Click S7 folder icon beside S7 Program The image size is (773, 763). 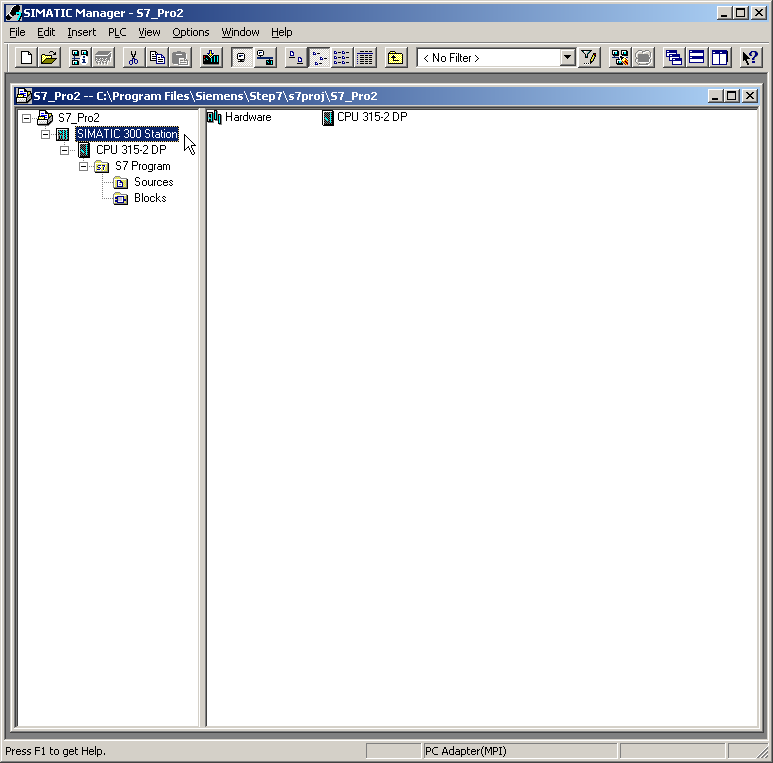tap(102, 167)
